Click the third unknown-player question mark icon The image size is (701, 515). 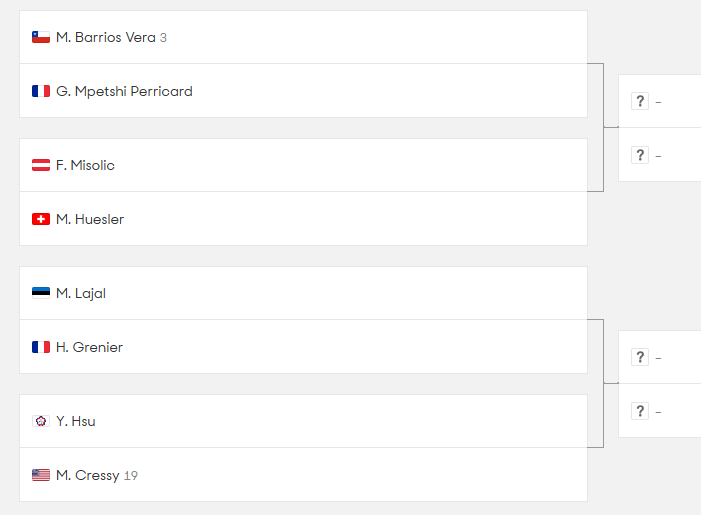pos(640,357)
